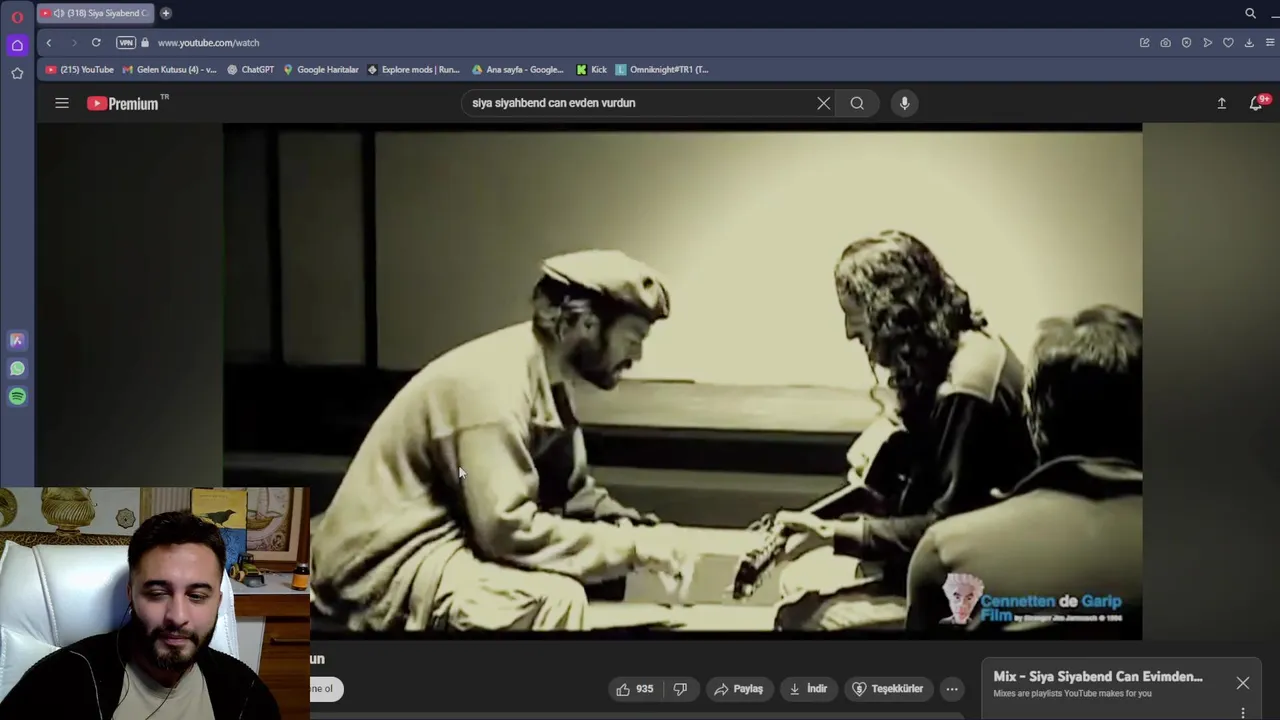Viewport: 1280px width, 720px height.
Task: Reload the YouTube page
Action: pos(96,43)
